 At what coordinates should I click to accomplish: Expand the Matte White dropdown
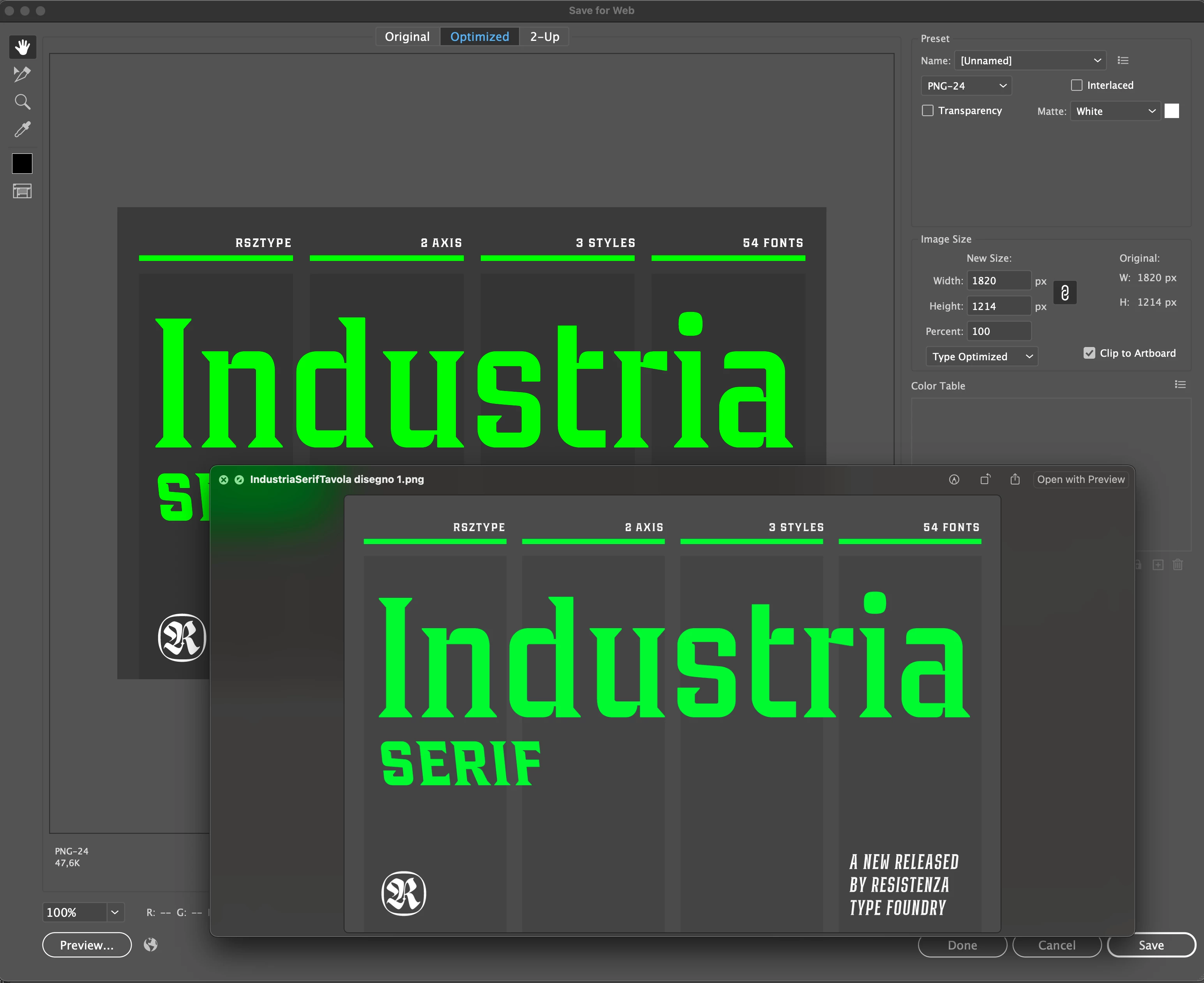click(1114, 111)
